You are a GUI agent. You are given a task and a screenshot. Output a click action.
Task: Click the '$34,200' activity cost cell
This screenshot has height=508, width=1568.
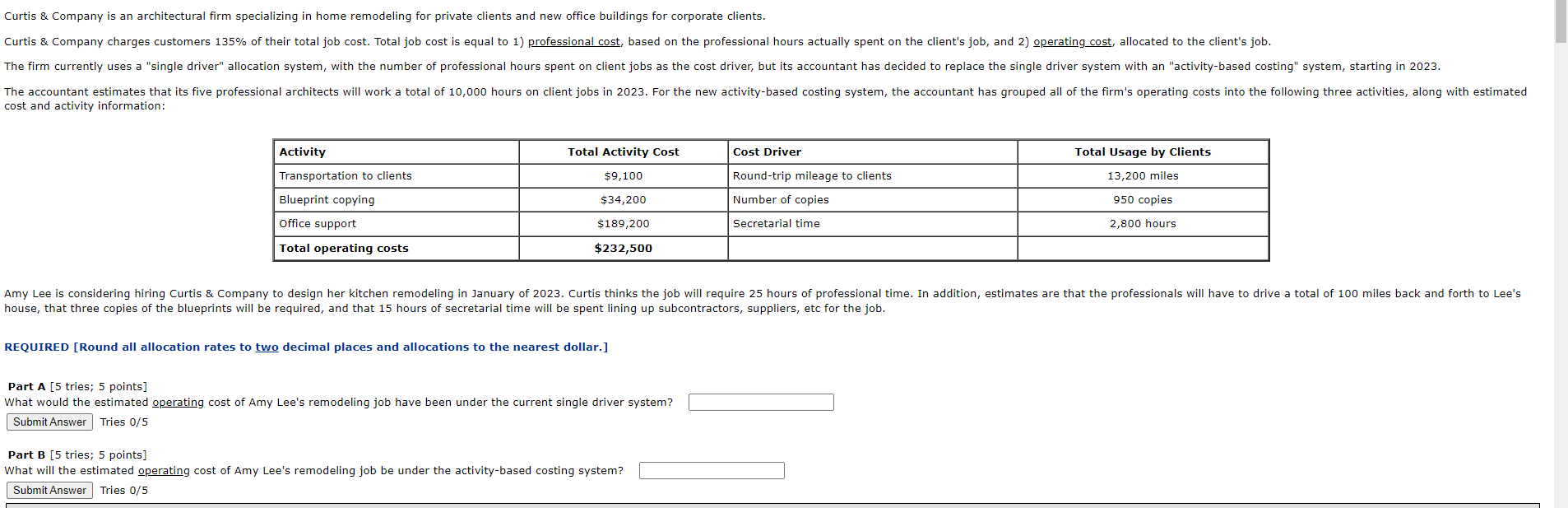(x=624, y=199)
